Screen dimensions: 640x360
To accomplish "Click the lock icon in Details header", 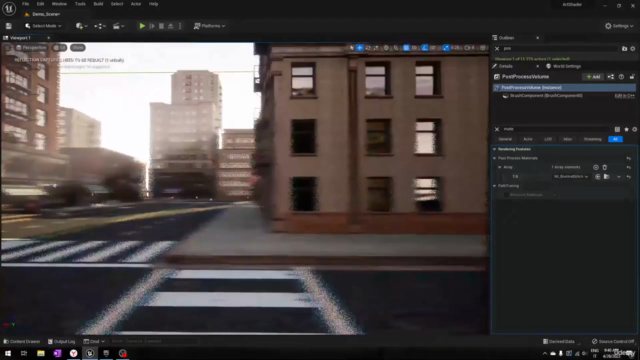I will pyautogui.click(x=632, y=77).
